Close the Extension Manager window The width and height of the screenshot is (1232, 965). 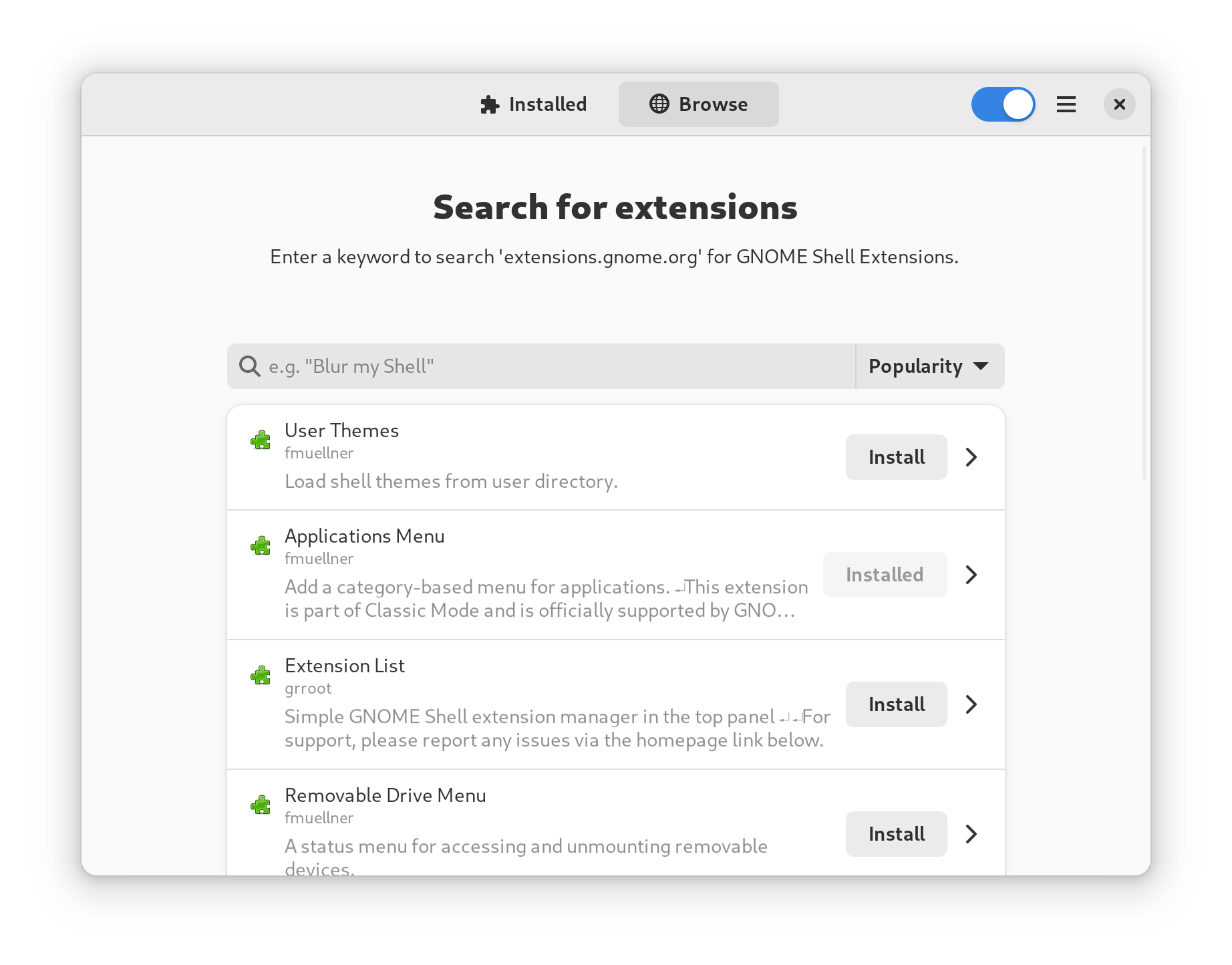(1120, 104)
